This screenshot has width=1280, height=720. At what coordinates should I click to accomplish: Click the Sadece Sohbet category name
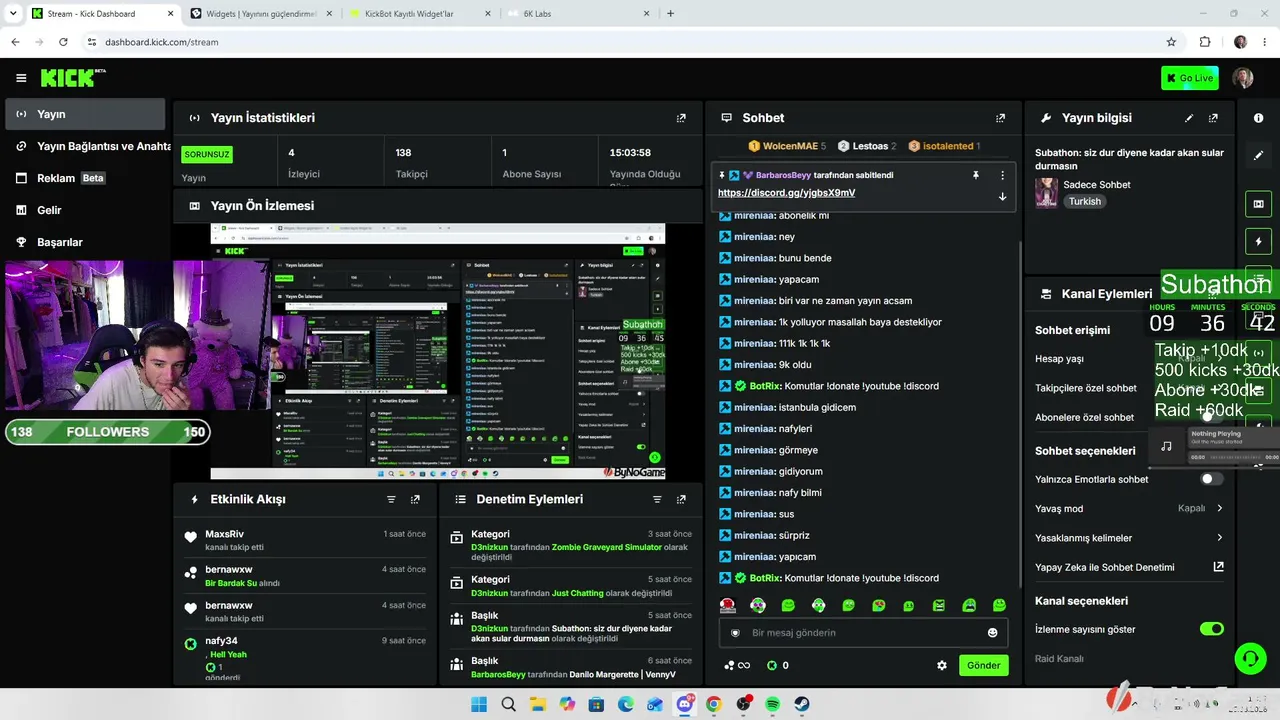1097,185
